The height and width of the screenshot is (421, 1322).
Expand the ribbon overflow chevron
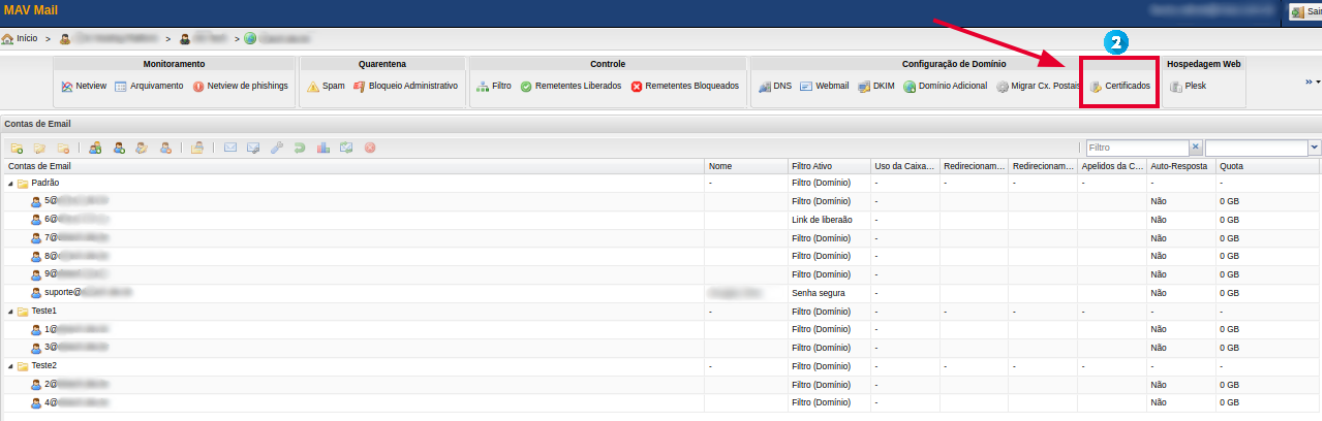click(x=1311, y=82)
